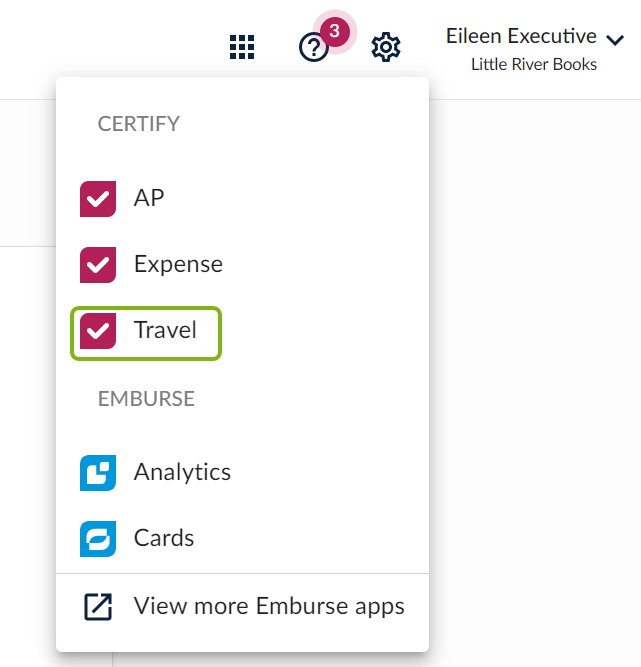Screen dimensions: 641x667
Task: Click the Emburse Analytics app icon
Action: [98, 473]
